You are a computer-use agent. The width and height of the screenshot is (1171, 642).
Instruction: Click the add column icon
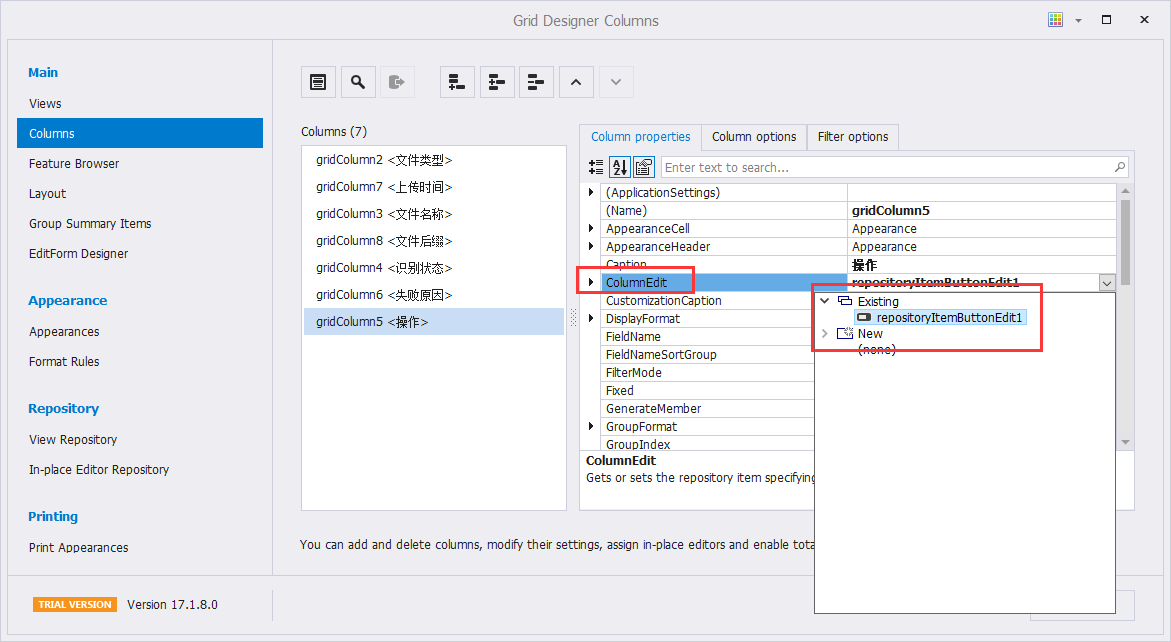coord(457,82)
